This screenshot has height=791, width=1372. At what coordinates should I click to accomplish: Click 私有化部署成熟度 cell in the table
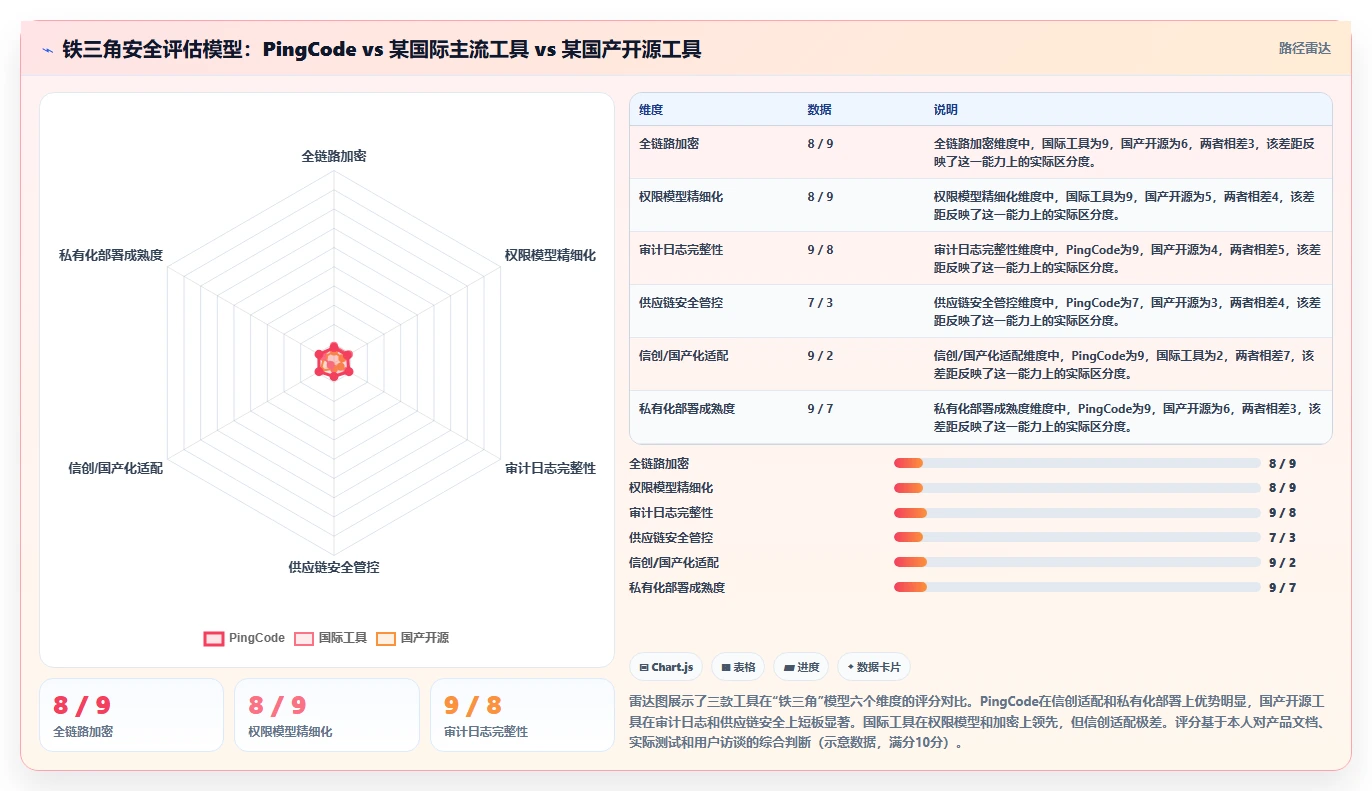(x=687, y=409)
